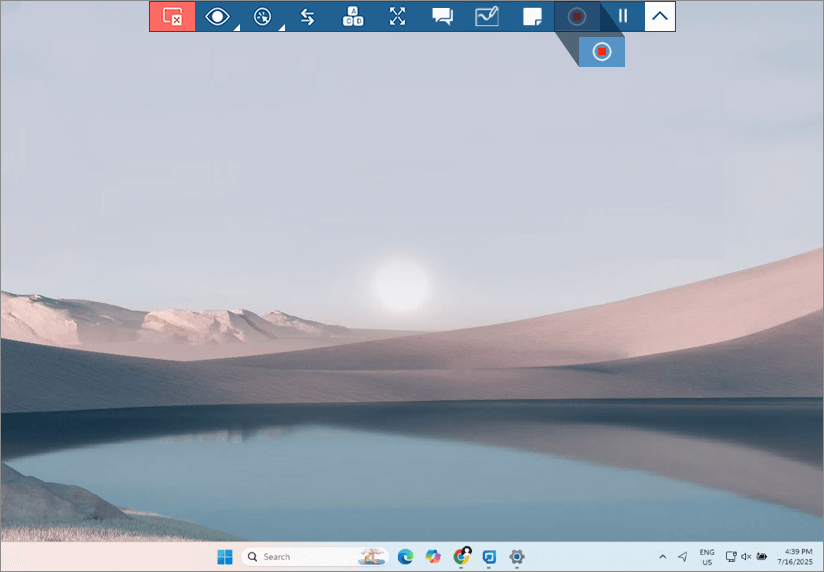Click the file transfer arrows icon
The image size is (824, 572).
308,17
